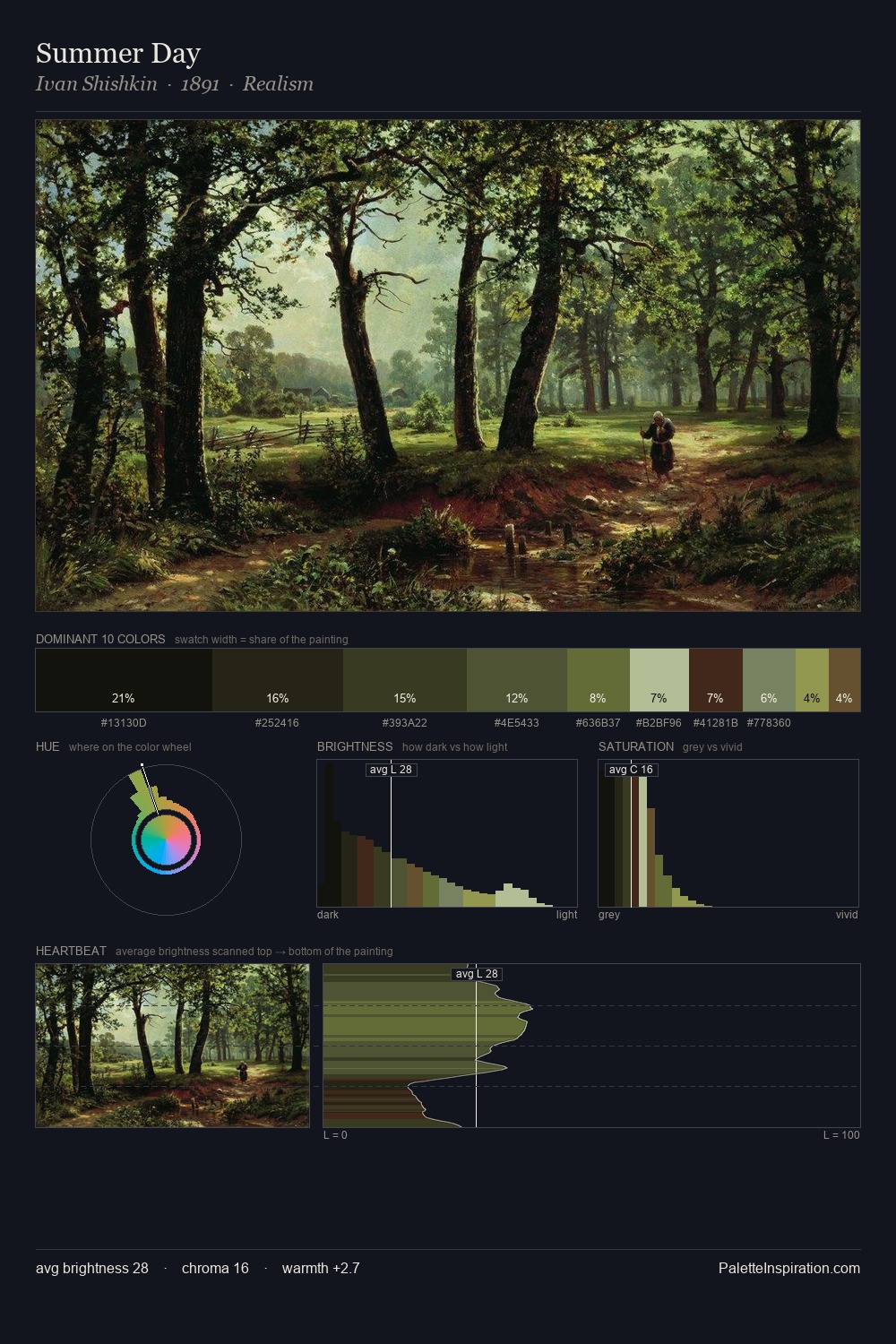Click the chroma 16 footer stat
The width and height of the screenshot is (896, 1344).
pos(215,1268)
